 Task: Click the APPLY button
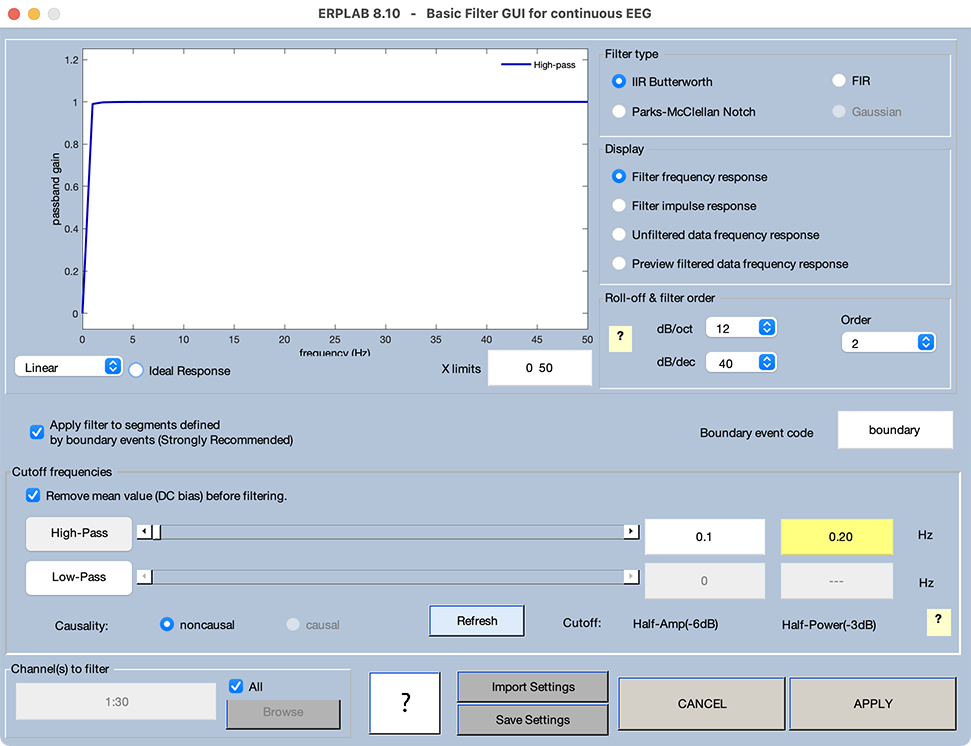click(x=872, y=703)
